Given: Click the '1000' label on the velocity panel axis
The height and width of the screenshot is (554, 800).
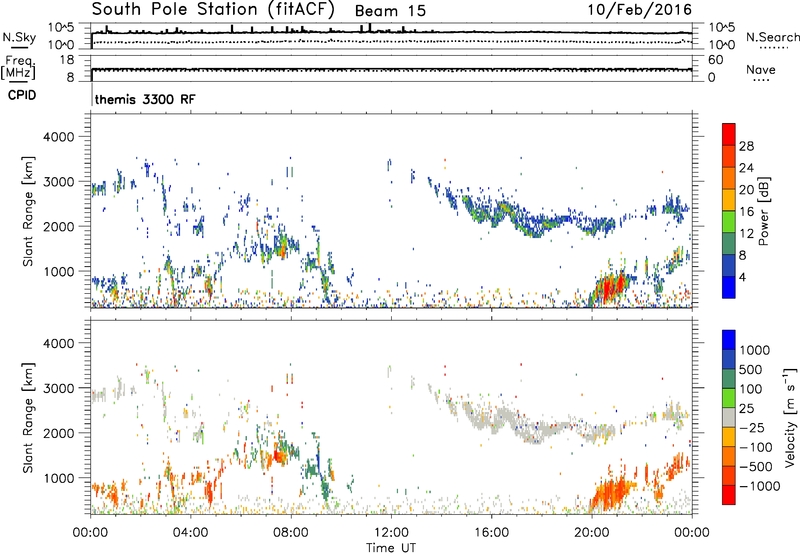Looking at the screenshot, I should coord(58,478).
